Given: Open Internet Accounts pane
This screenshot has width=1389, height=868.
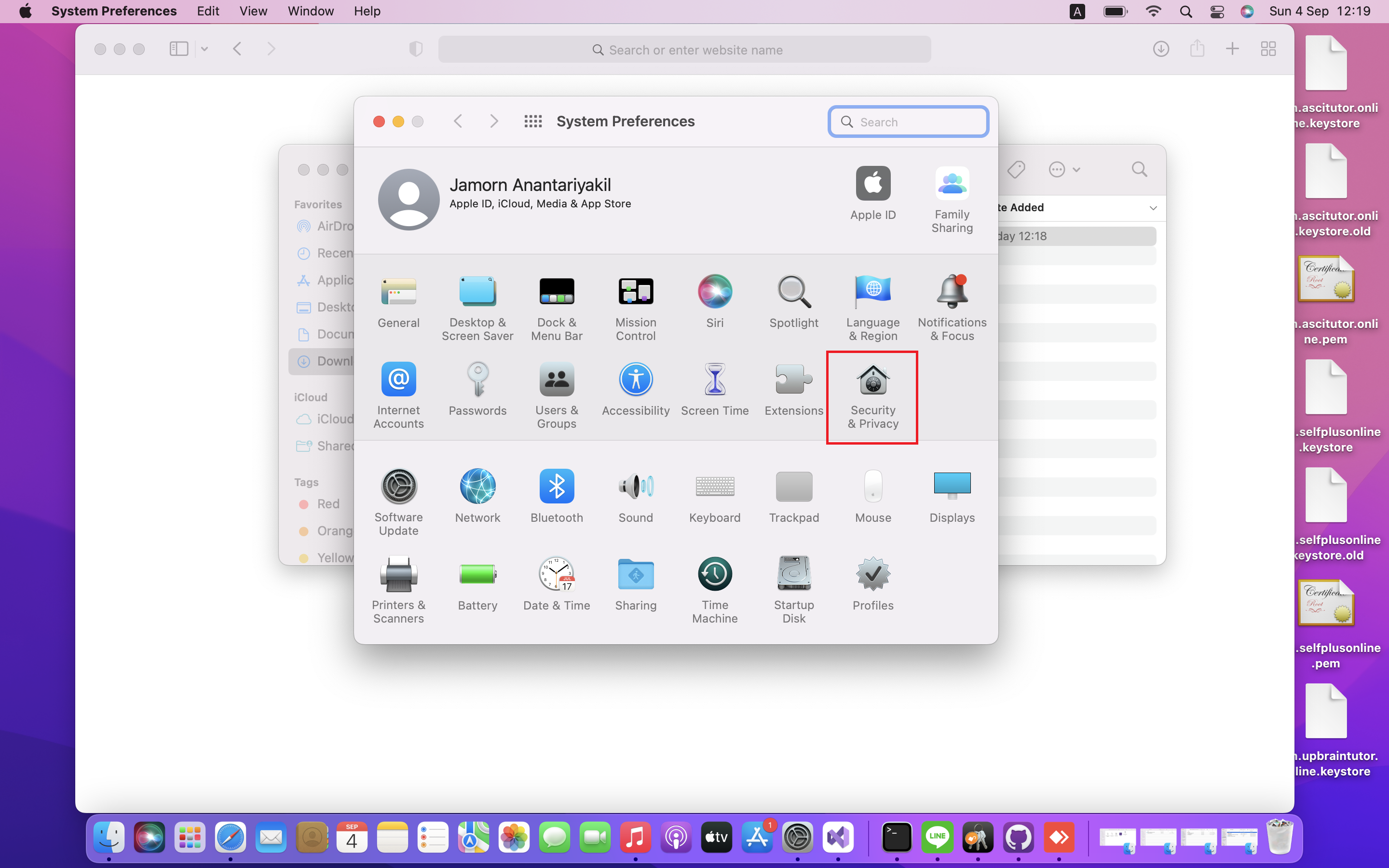Looking at the screenshot, I should coord(398,396).
